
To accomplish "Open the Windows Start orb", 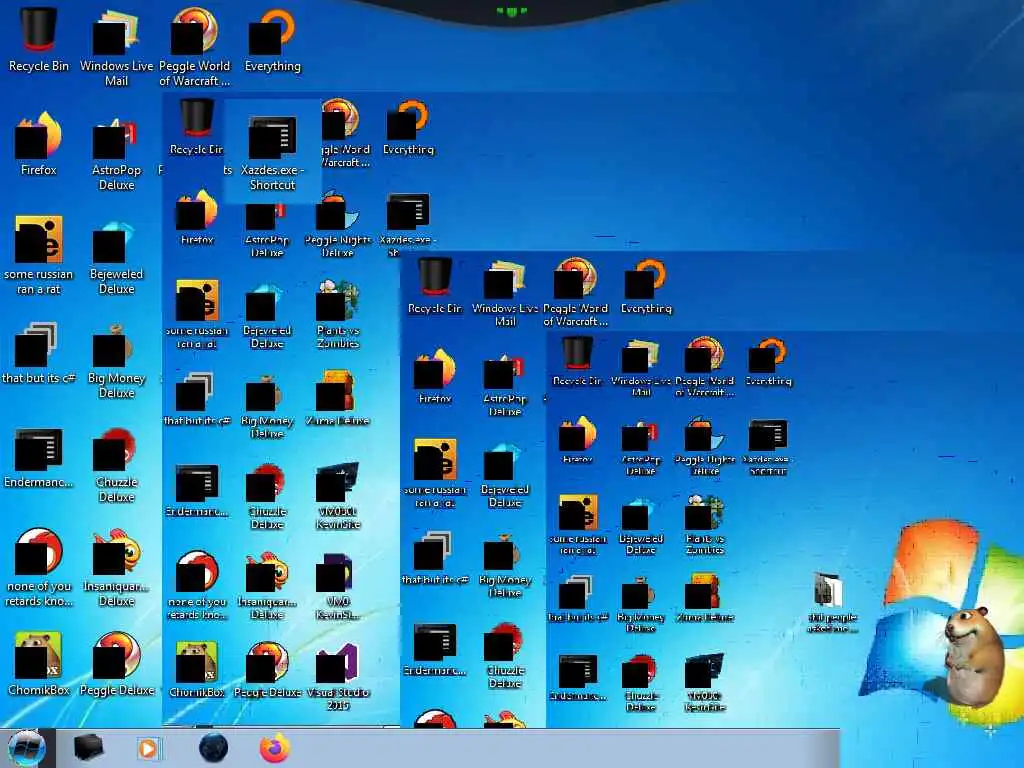I will [x=27, y=748].
